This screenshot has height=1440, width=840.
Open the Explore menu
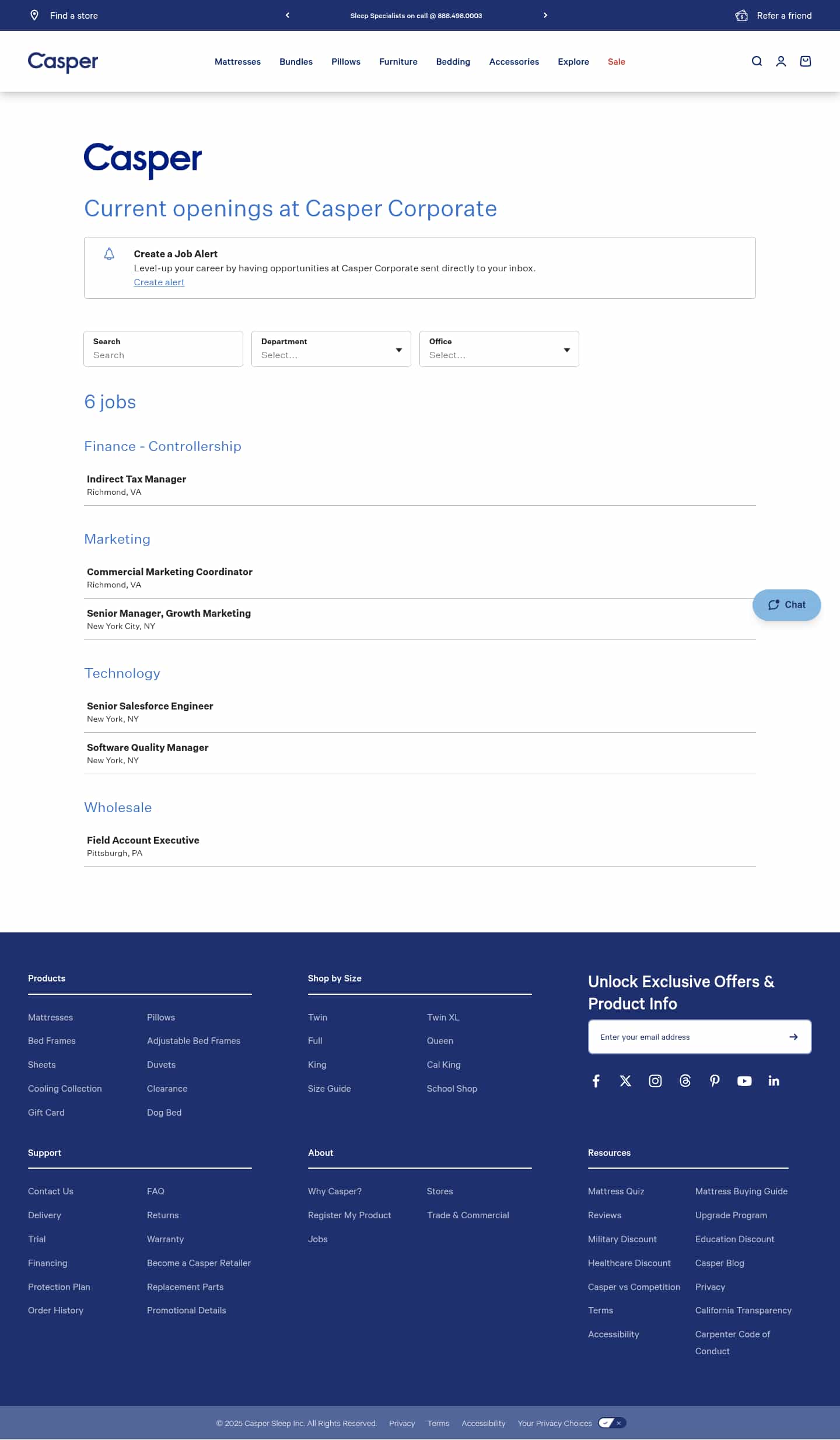coord(573,62)
